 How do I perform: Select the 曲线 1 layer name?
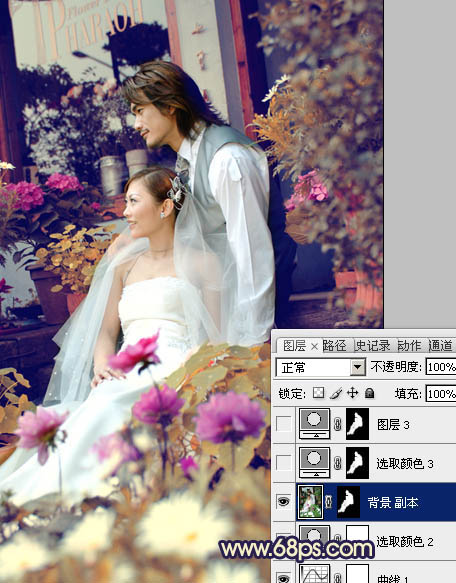[393, 579]
